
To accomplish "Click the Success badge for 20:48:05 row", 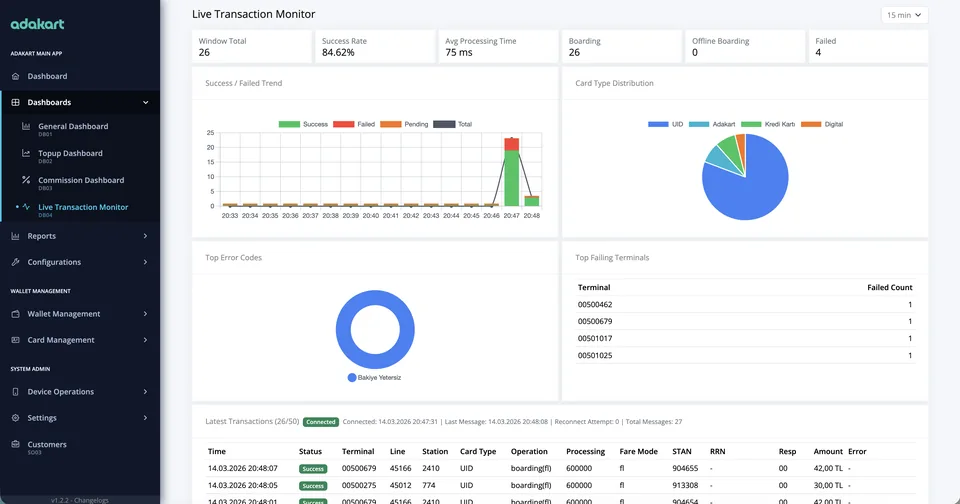I will 313,486.
